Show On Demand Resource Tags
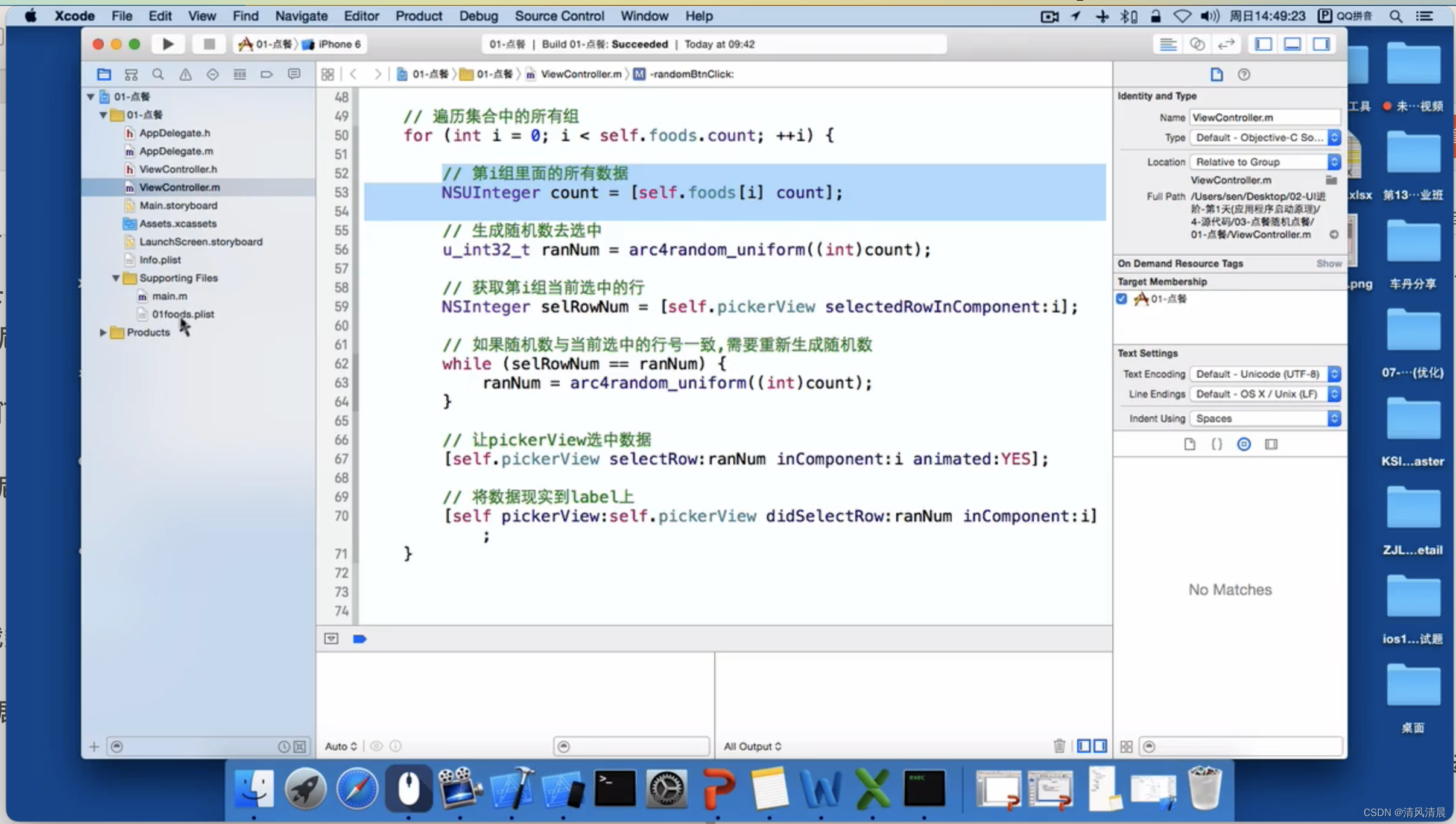 [1329, 264]
